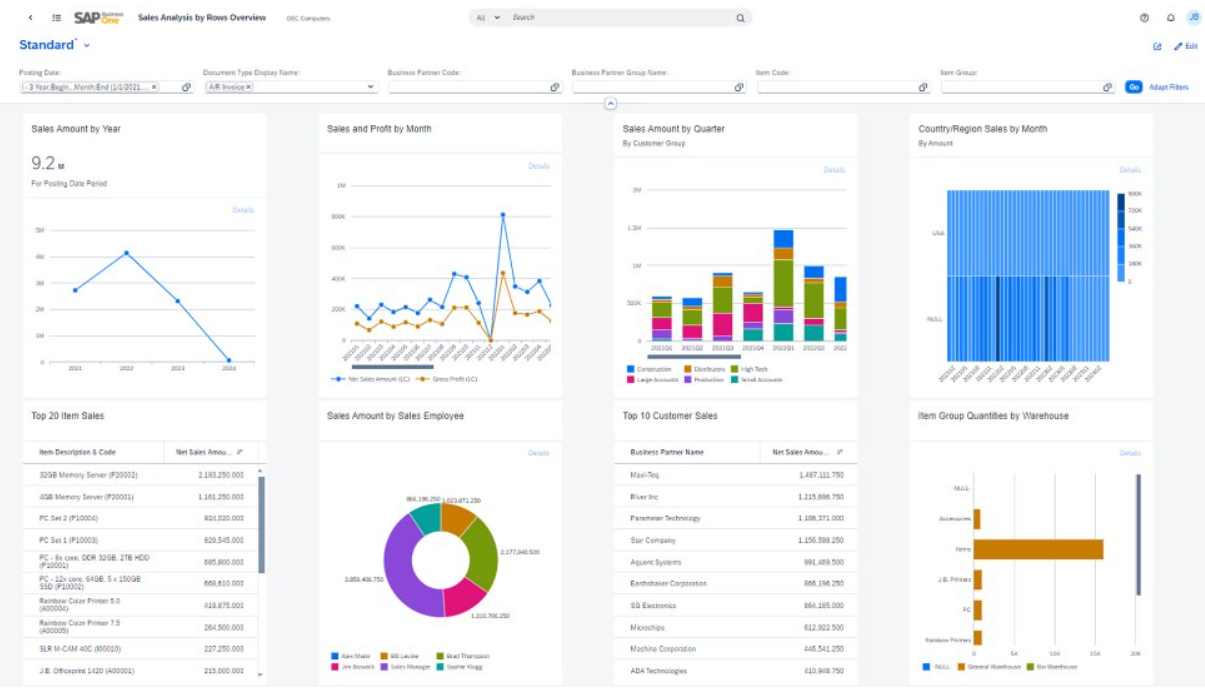1205x692 pixels.
Task: Open the Document Type Display Name dropdown
Action: pos(367,87)
